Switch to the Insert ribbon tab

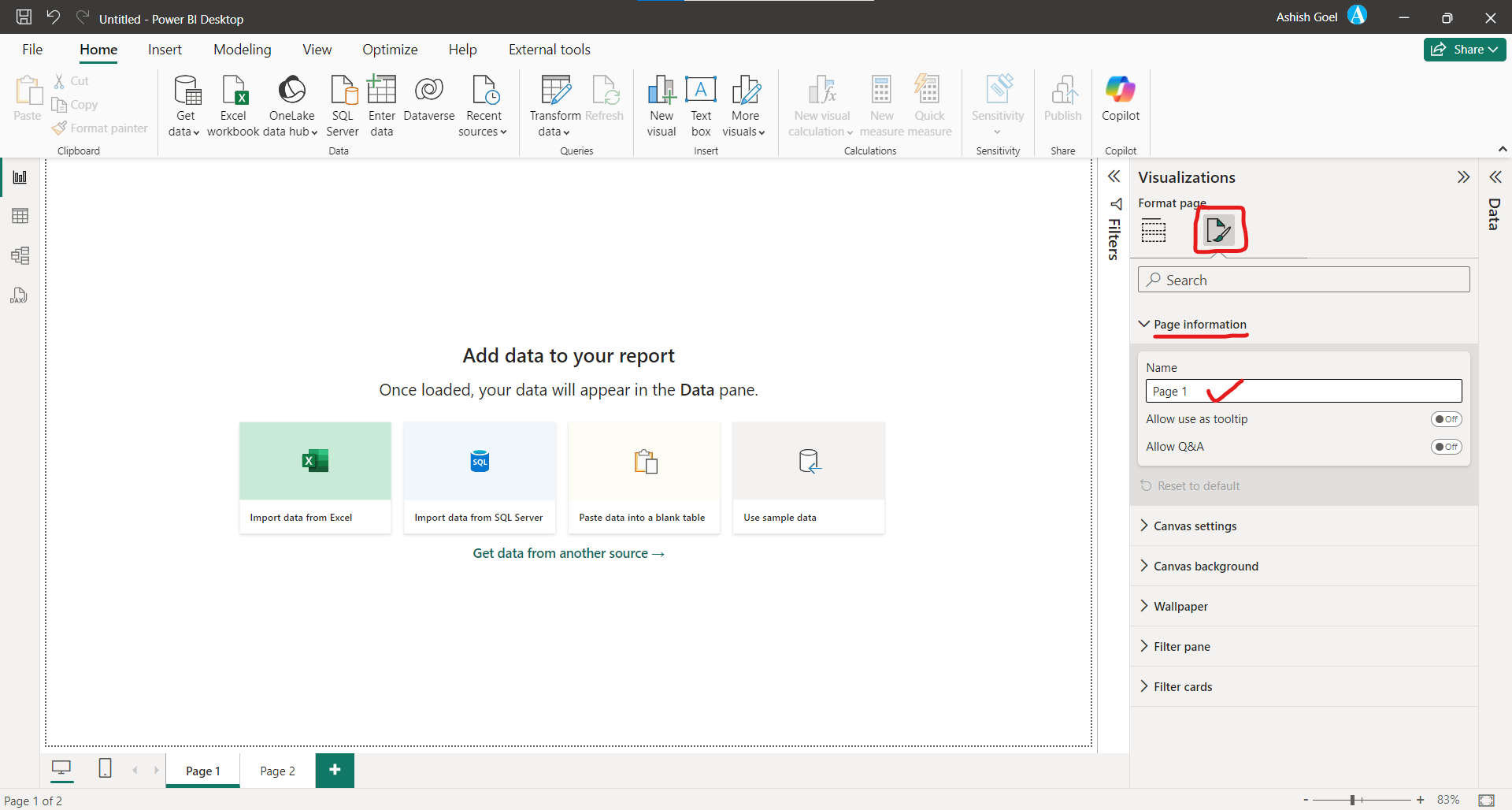(165, 49)
